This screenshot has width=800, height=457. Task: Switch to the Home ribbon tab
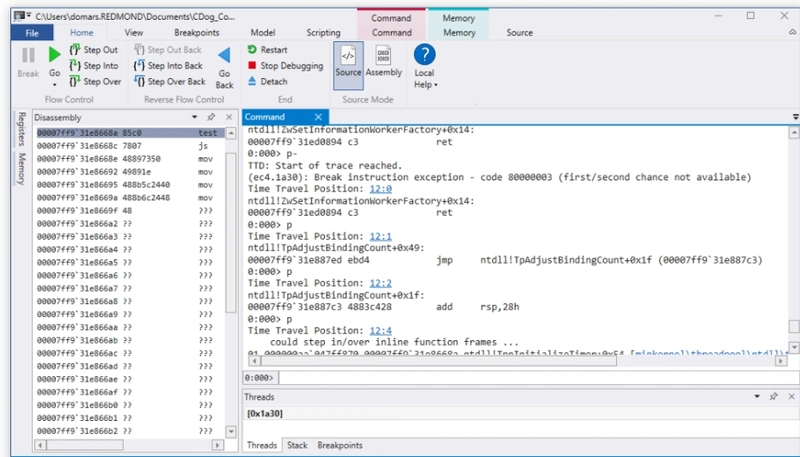click(82, 33)
